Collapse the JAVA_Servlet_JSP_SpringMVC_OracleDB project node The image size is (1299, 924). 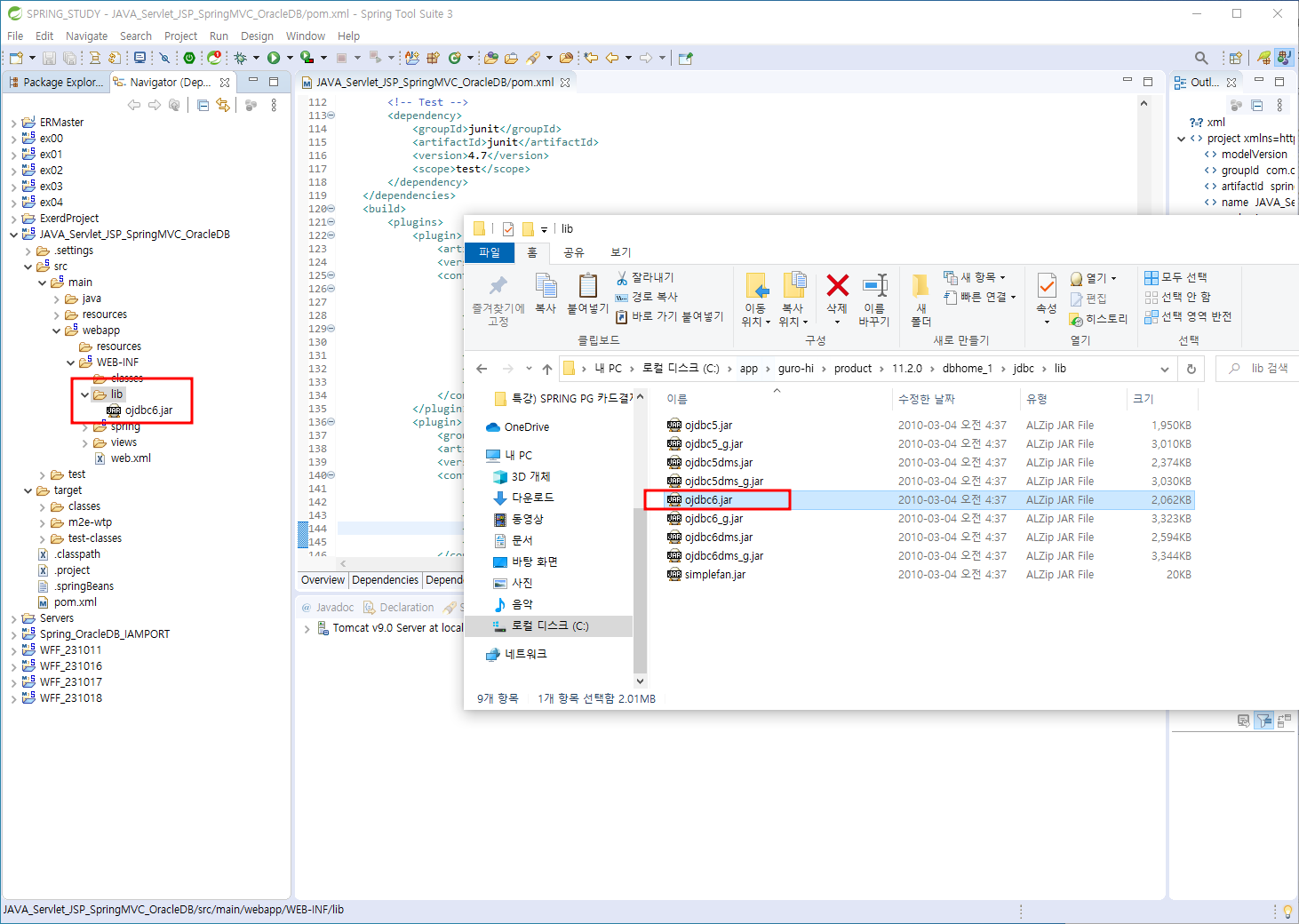point(13,235)
